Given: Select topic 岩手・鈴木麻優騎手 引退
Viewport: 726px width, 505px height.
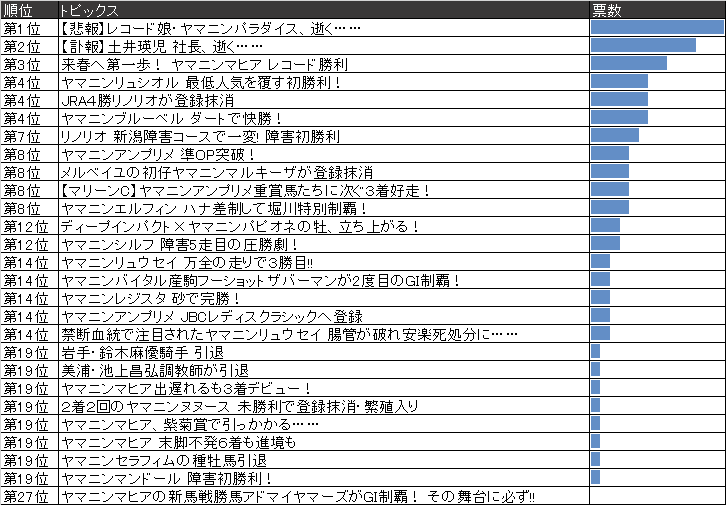Looking at the screenshot, I should pos(142,353).
